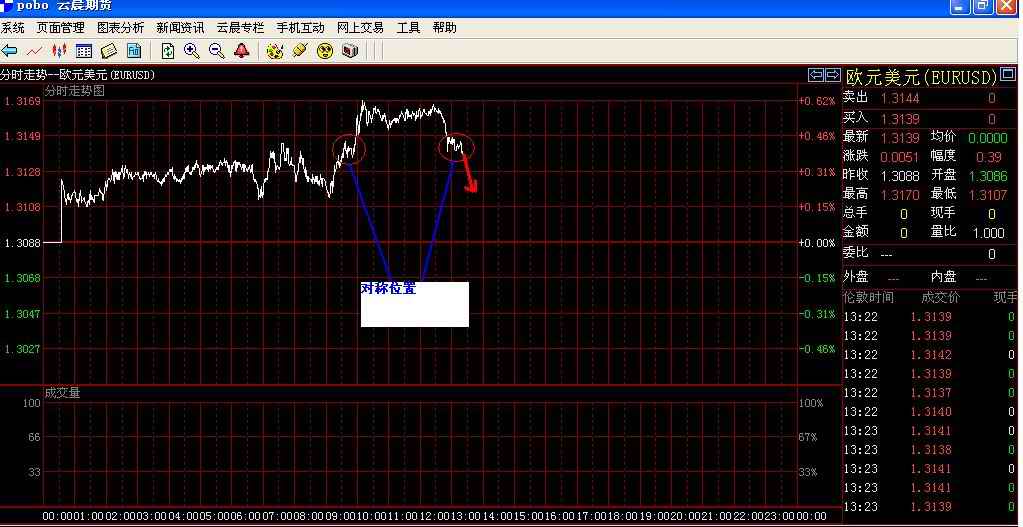Click the 1.3027 price axis label
This screenshot has height=527, width=1023.
(x=22, y=349)
